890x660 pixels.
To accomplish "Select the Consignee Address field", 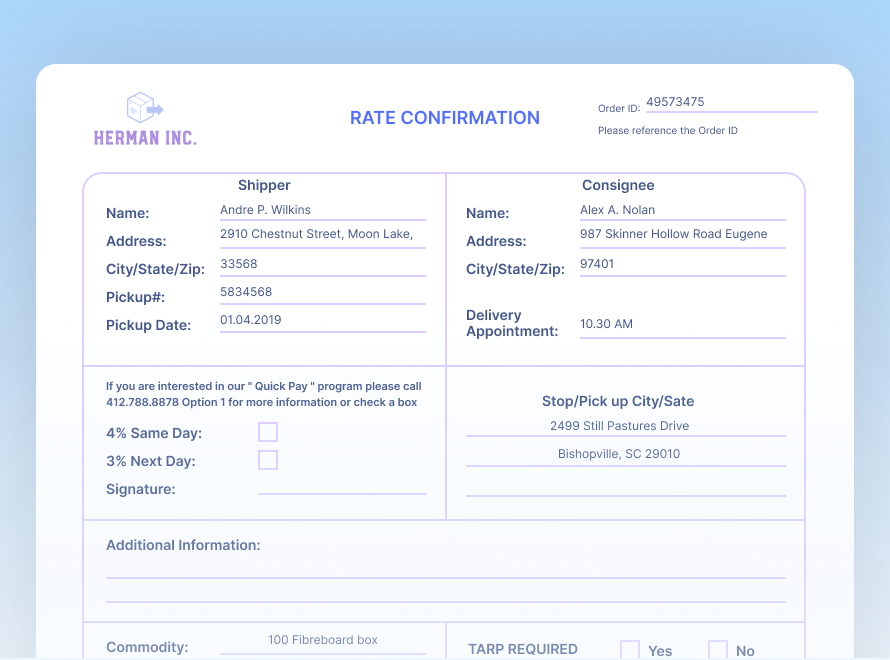I will click(682, 234).
